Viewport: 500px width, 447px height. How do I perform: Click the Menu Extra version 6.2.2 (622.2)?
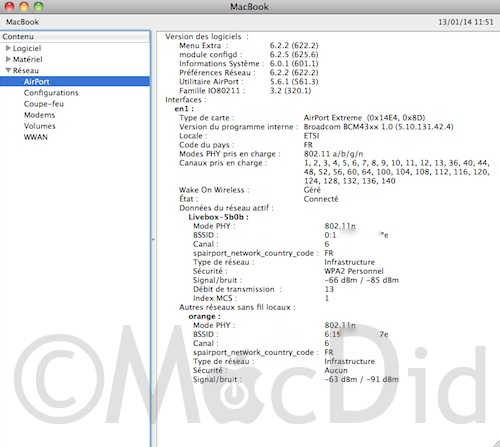[294, 45]
